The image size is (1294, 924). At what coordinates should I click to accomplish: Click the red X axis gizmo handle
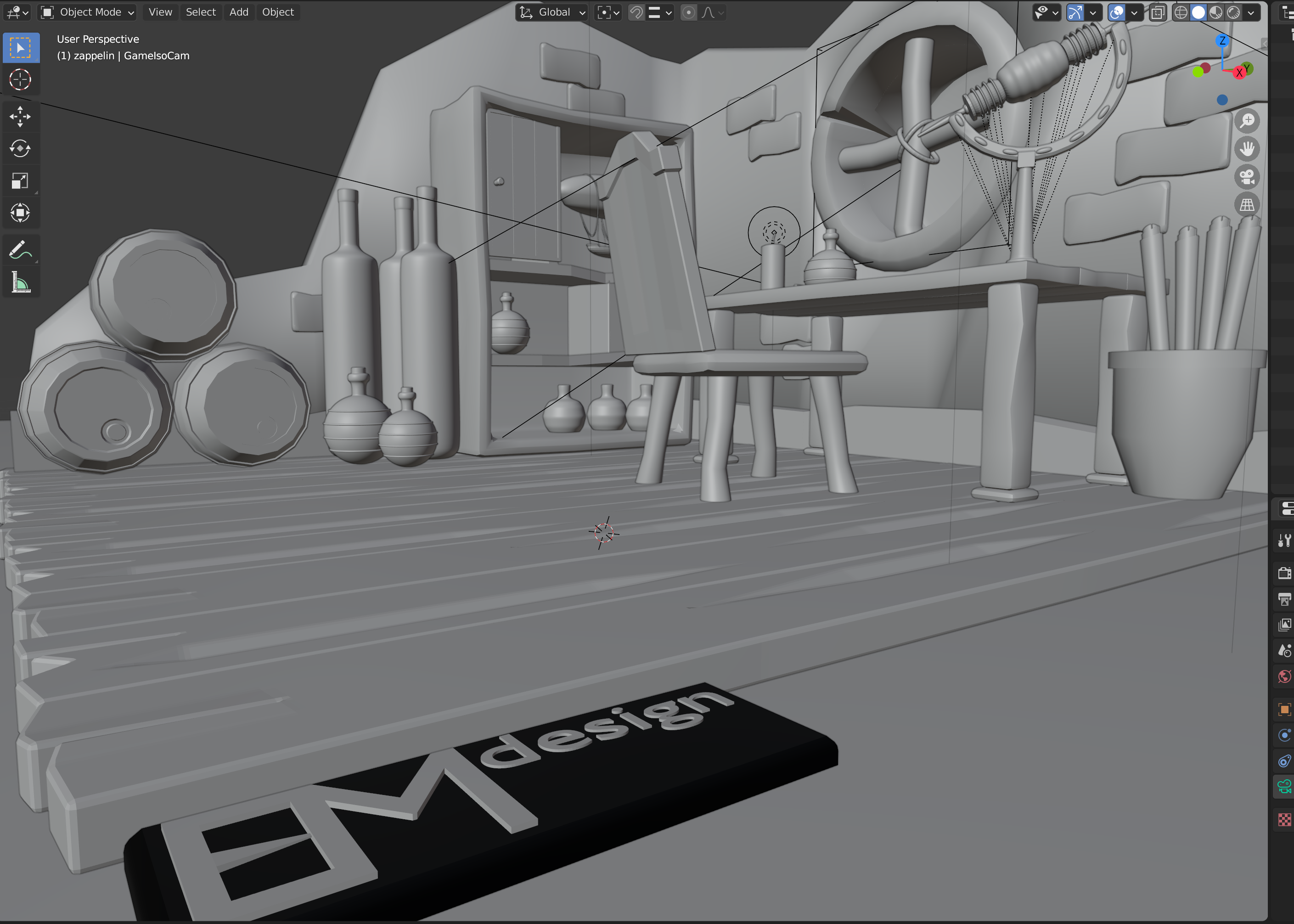[x=1239, y=73]
